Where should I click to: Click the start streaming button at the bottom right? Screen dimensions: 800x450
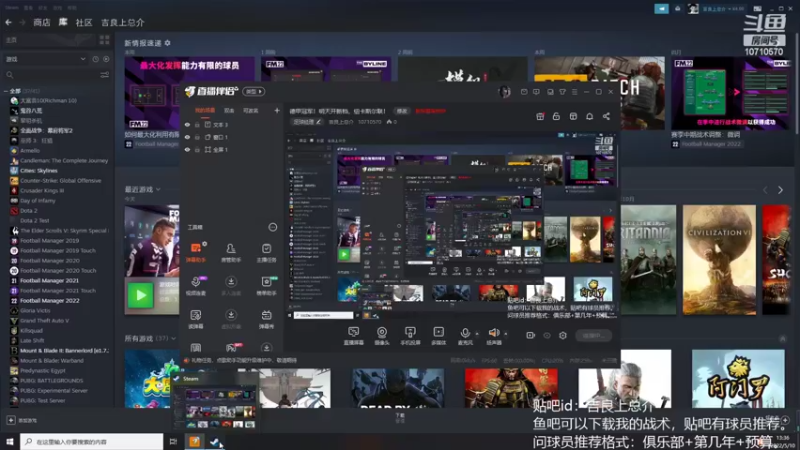593,335
